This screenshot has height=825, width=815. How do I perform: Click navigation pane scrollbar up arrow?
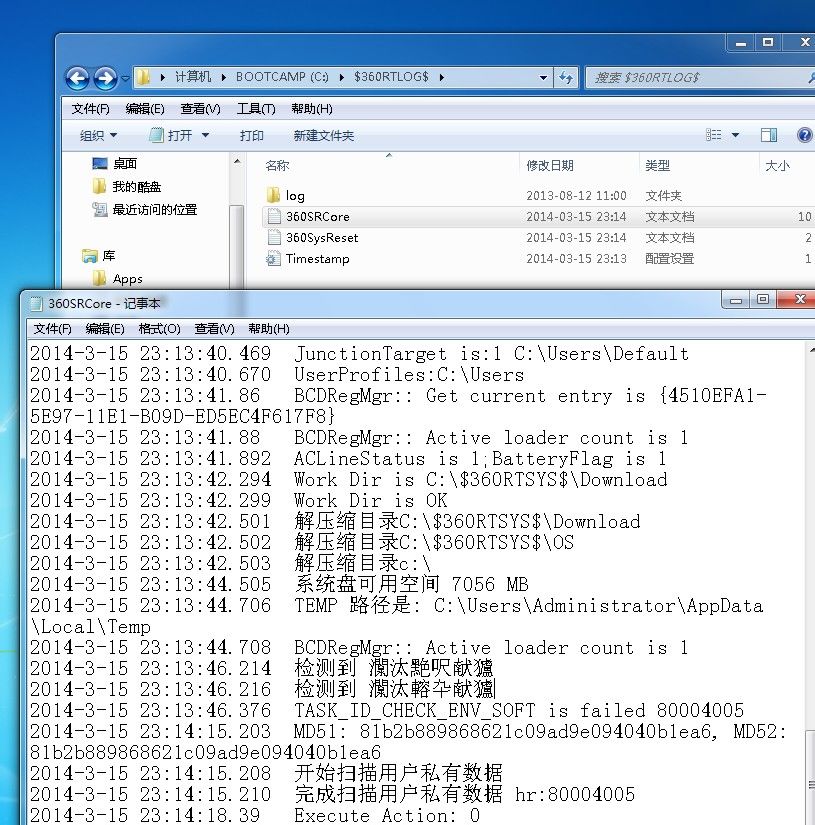[237, 162]
